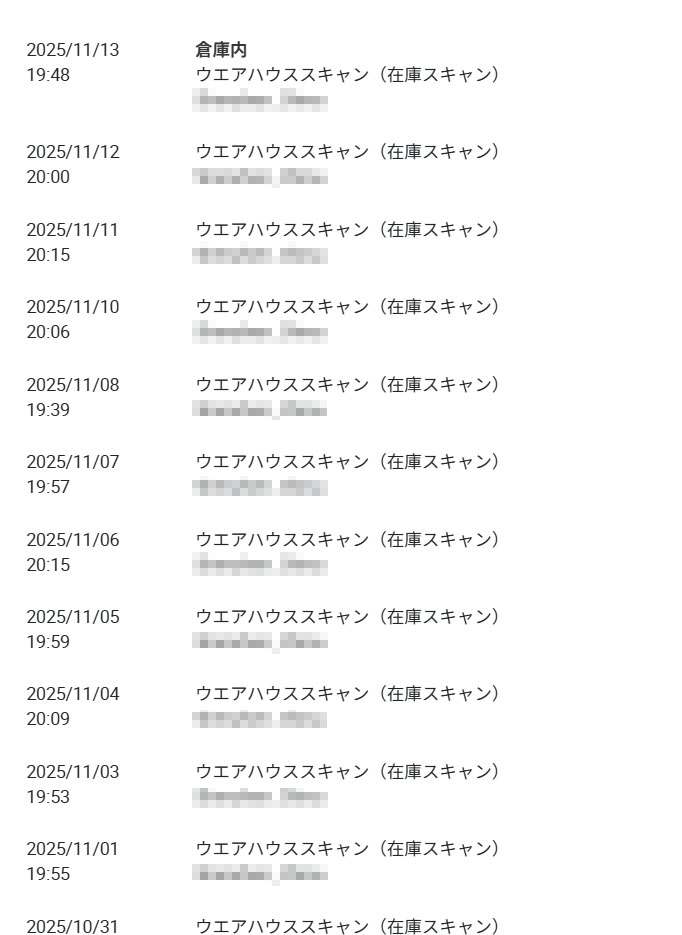This screenshot has width=682, height=935.
Task: Click the 倉庫内 status heading
Action: tap(221, 50)
